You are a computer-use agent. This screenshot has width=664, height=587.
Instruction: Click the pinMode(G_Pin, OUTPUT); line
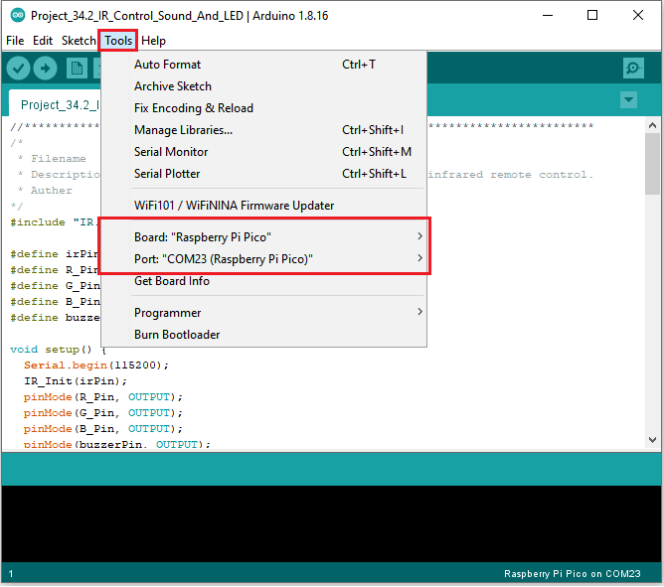pyautogui.click(x=103, y=413)
